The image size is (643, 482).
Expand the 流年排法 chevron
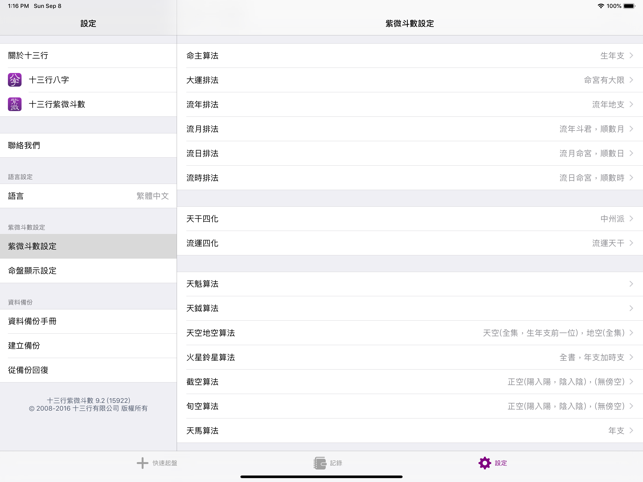click(x=631, y=104)
